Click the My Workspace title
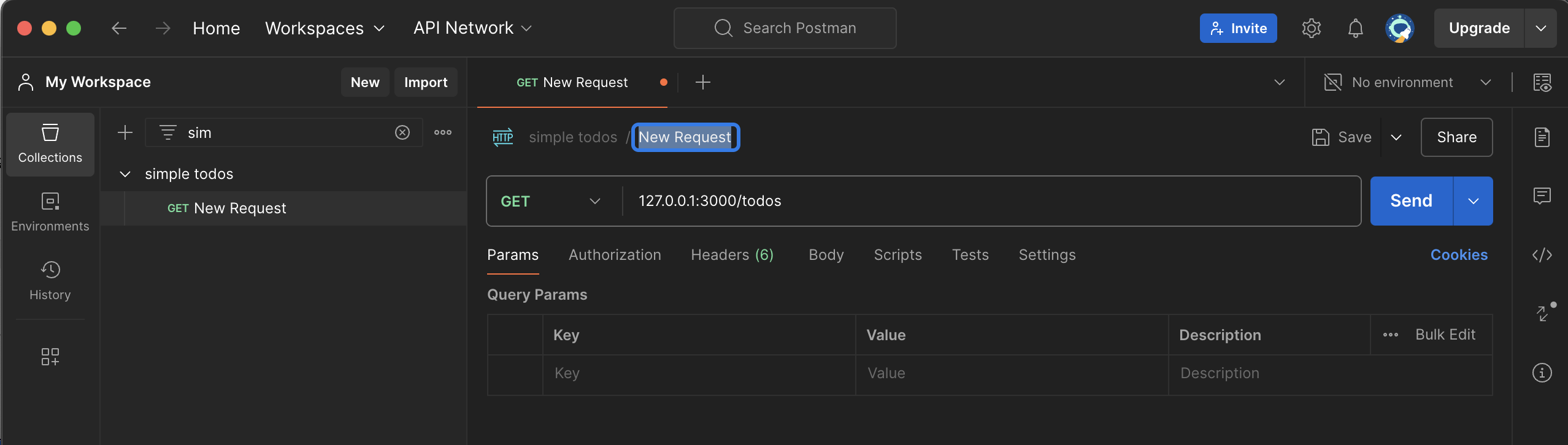Viewport: 1568px width, 445px height. 98,82
